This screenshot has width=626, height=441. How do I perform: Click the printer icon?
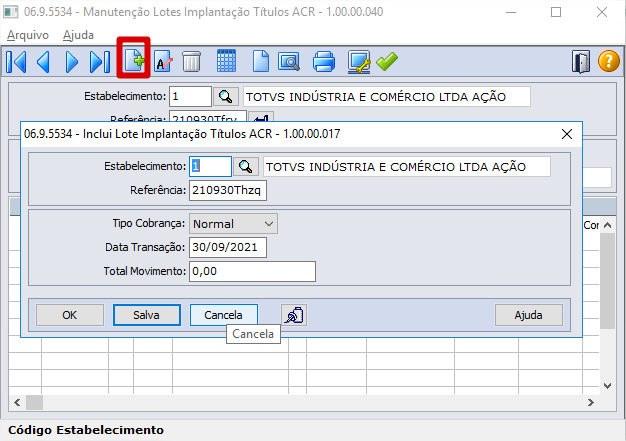[324, 61]
